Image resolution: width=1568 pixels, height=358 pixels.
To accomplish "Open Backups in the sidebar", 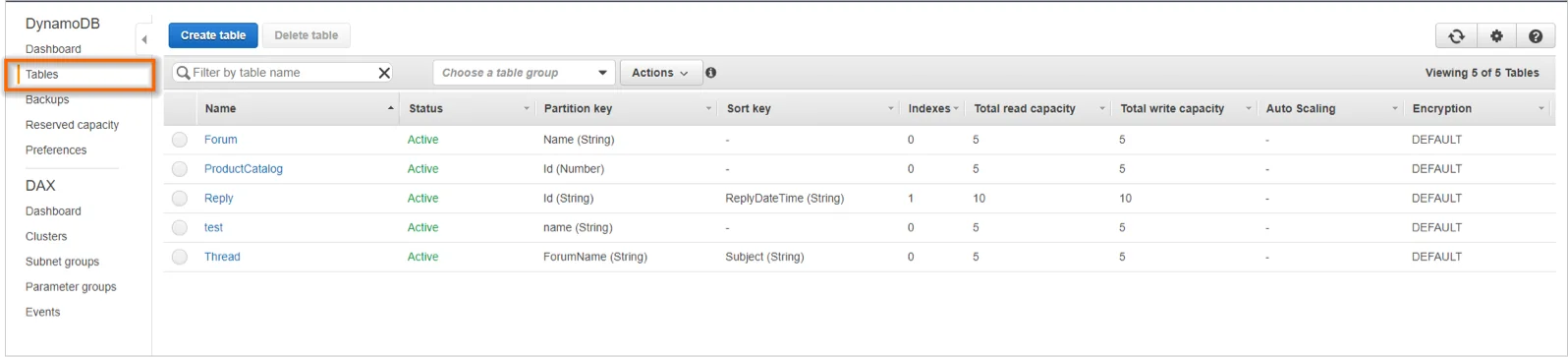I will point(47,99).
